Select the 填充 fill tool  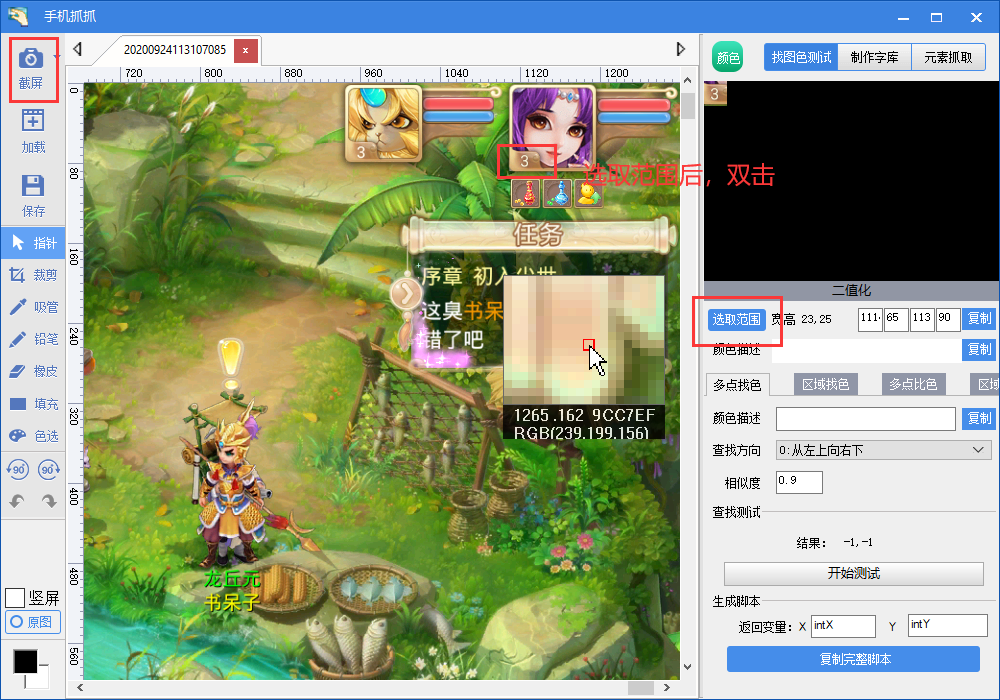pyautogui.click(x=33, y=404)
